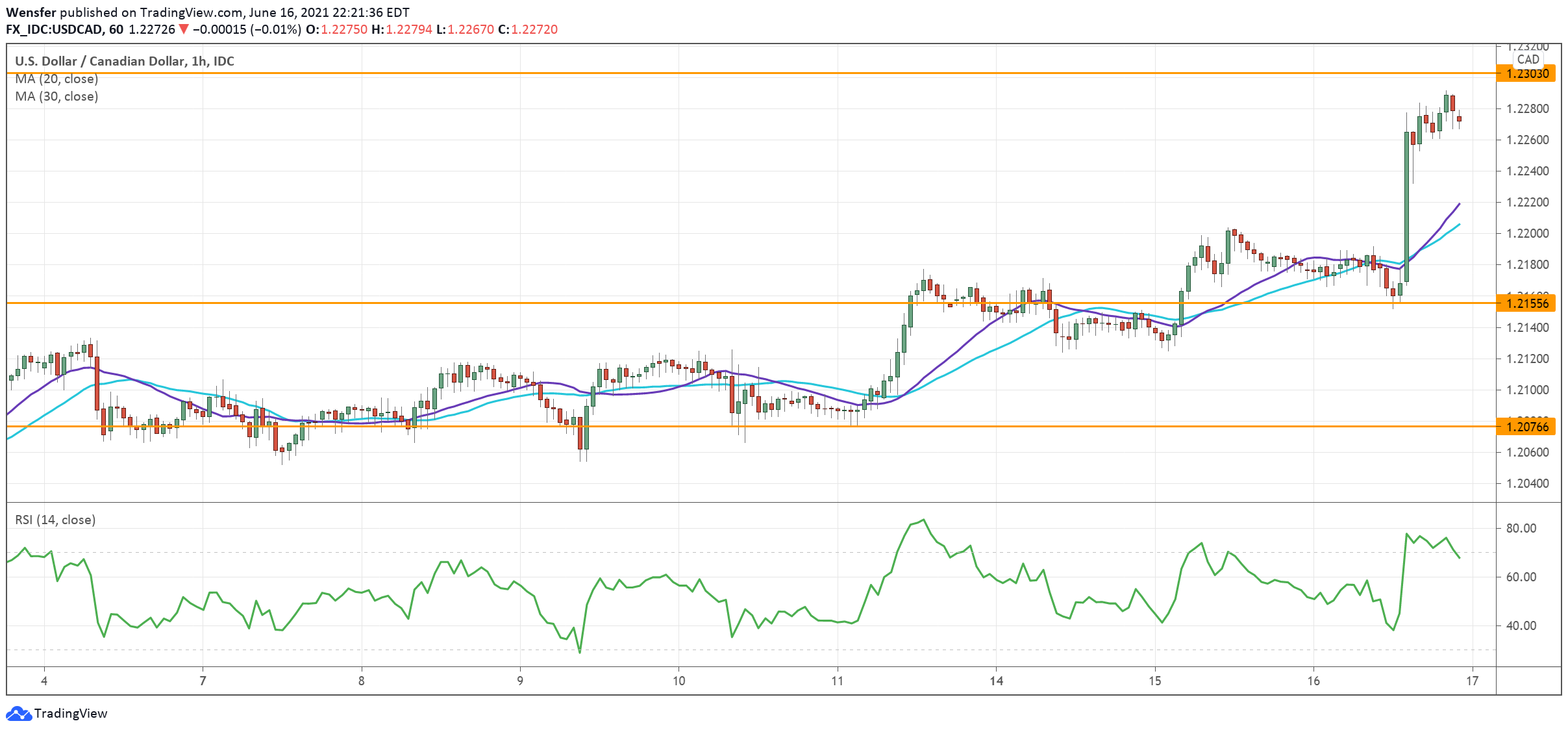Image resolution: width=1568 pixels, height=732 pixels.
Task: Open the Wensfer author name link
Action: pos(31,12)
